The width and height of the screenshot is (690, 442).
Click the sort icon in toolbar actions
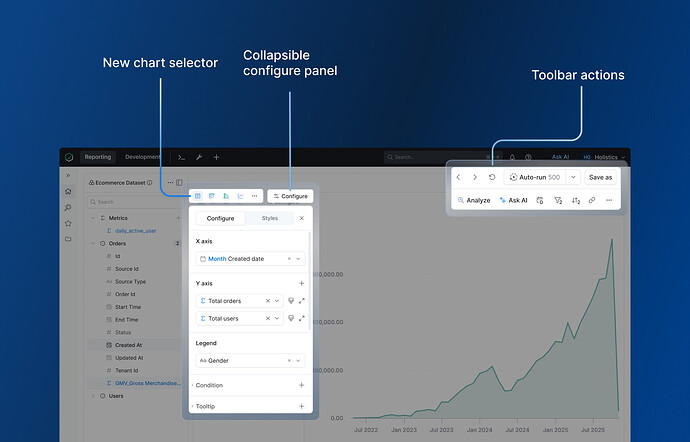(x=575, y=200)
